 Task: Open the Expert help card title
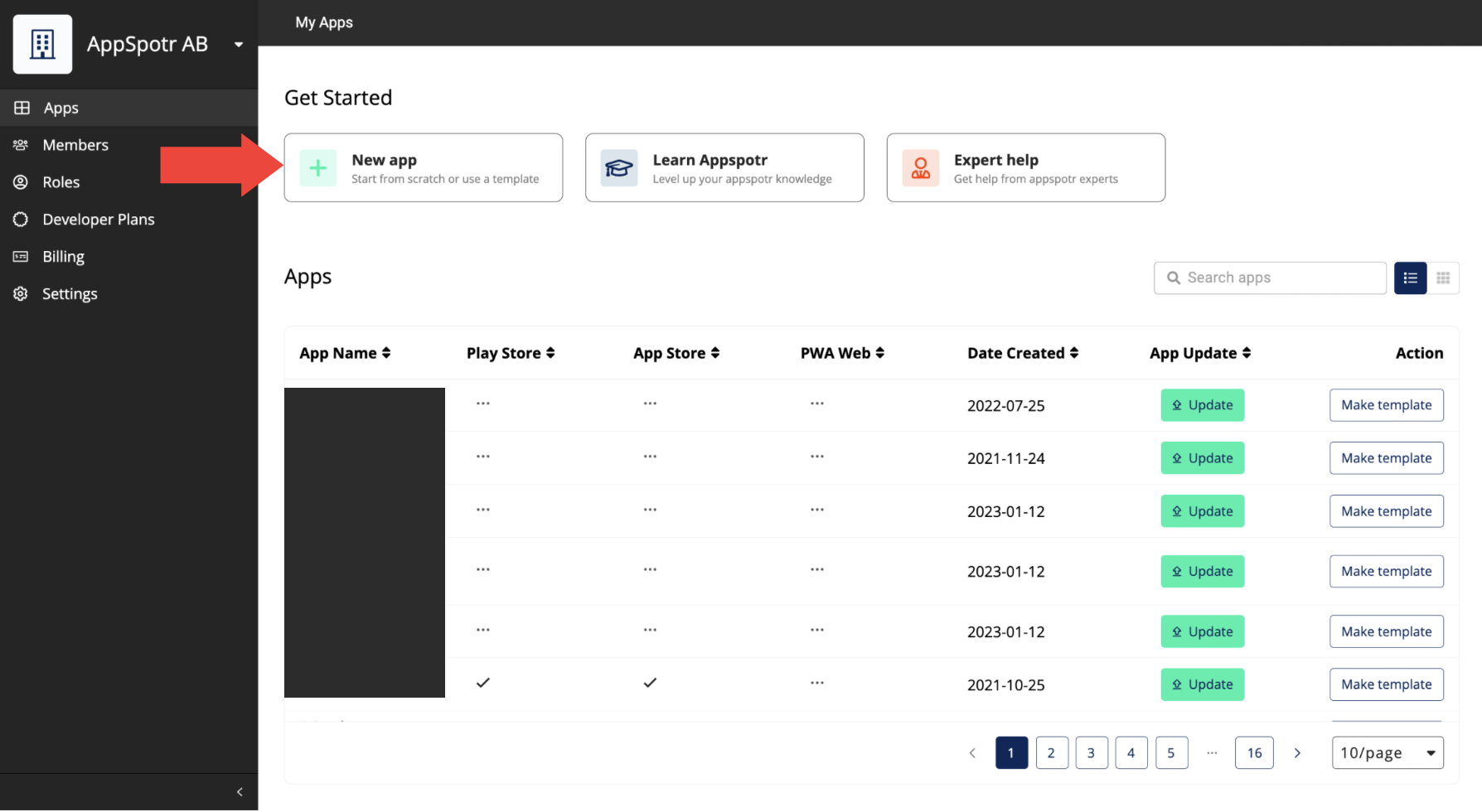pos(996,160)
